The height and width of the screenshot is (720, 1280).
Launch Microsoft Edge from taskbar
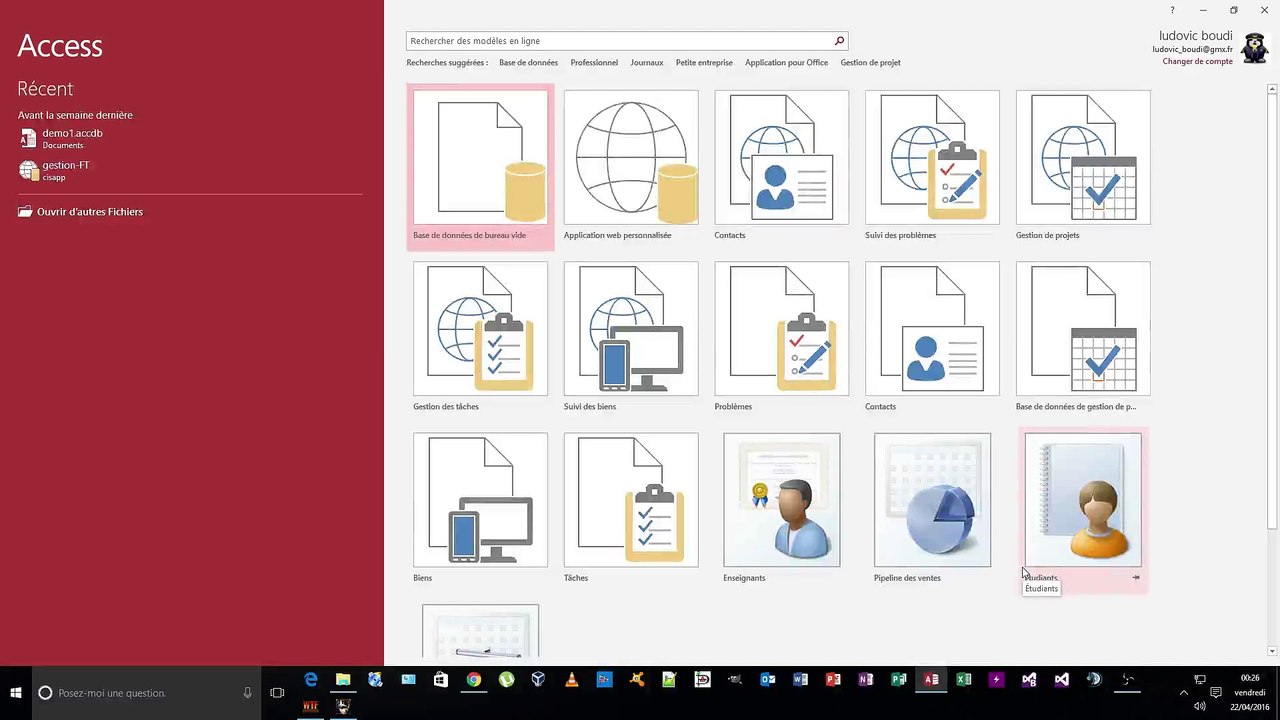tap(311, 680)
